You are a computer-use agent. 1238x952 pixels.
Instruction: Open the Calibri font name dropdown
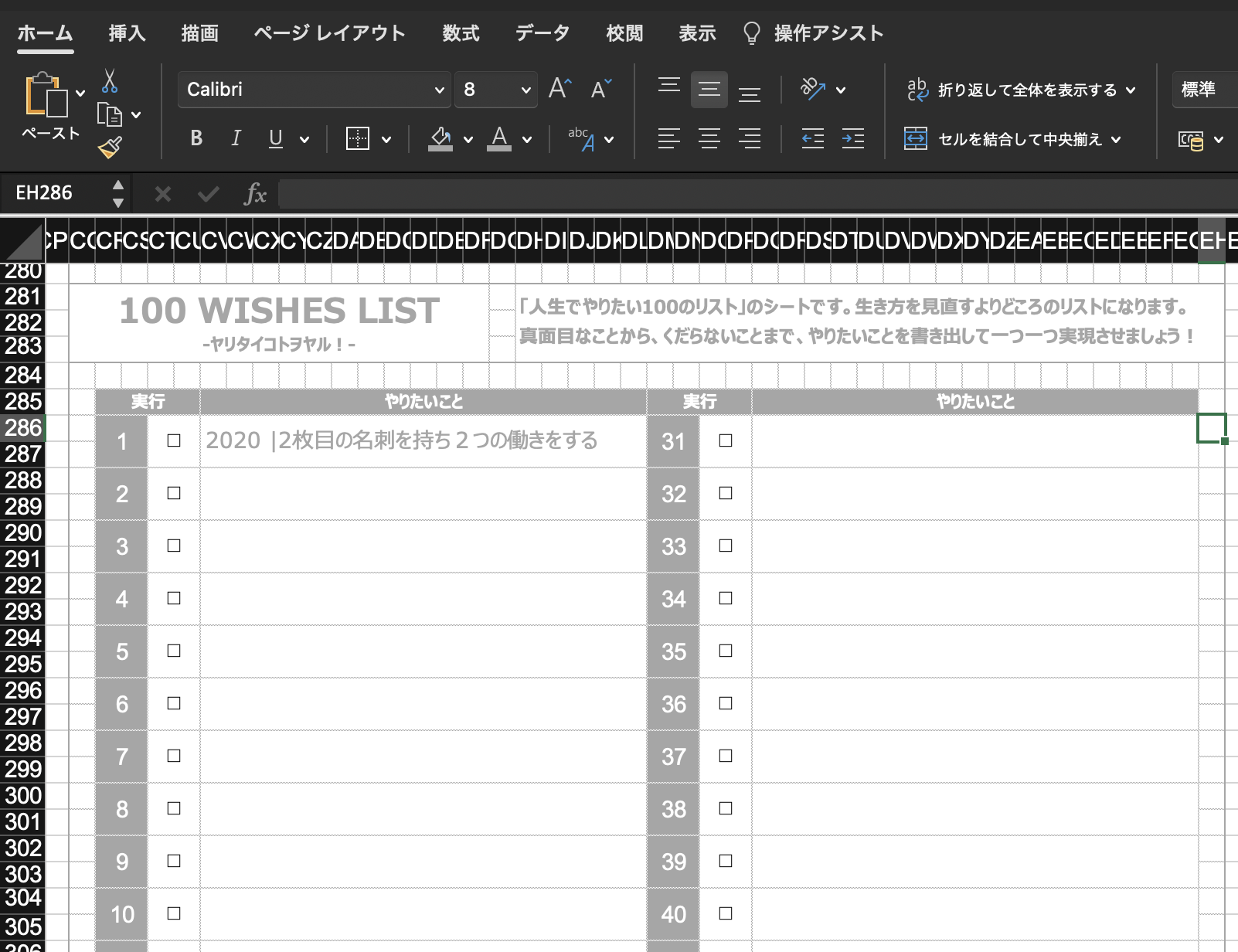tap(439, 90)
